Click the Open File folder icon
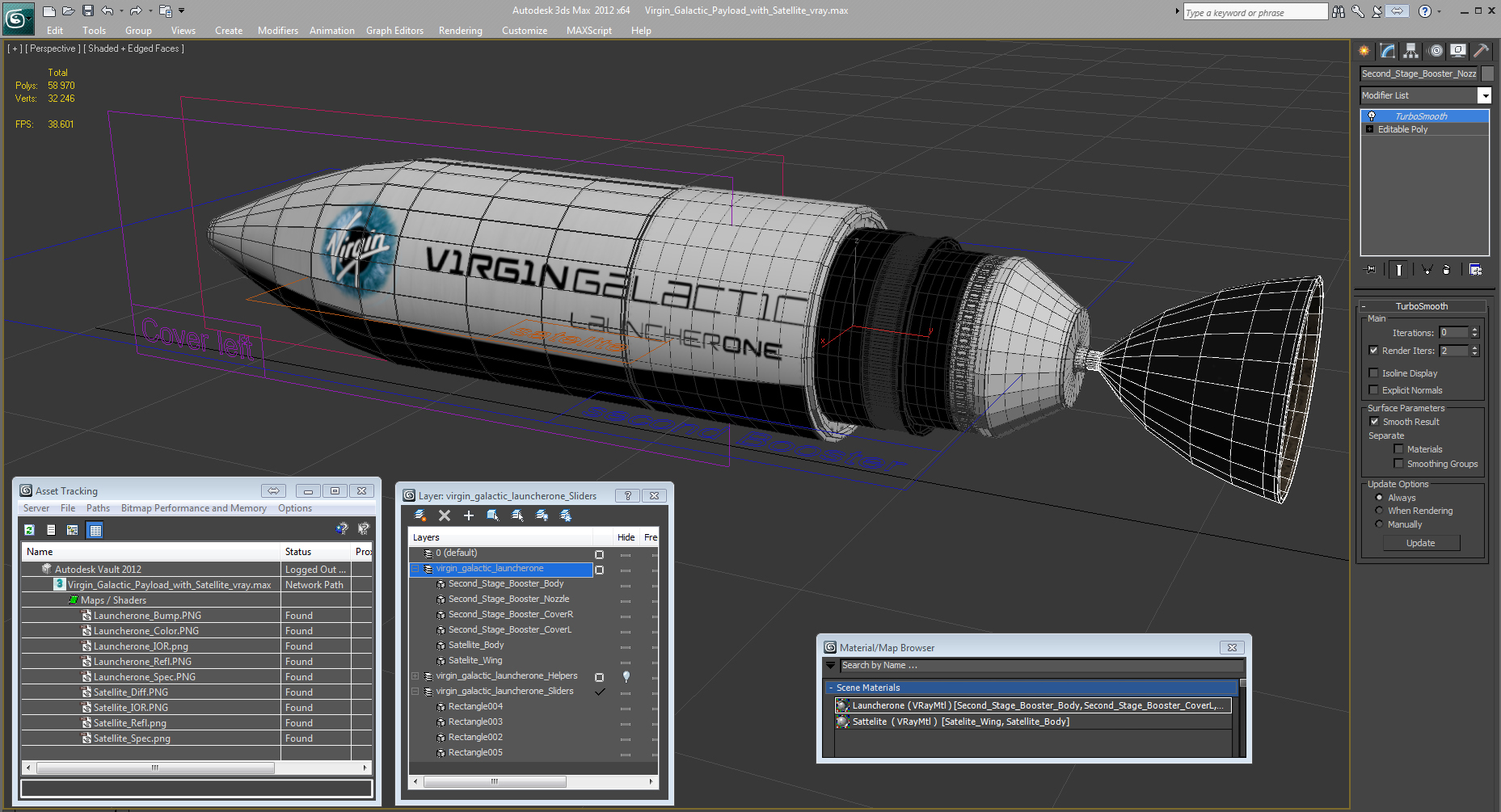The image size is (1501, 812). 69,11
